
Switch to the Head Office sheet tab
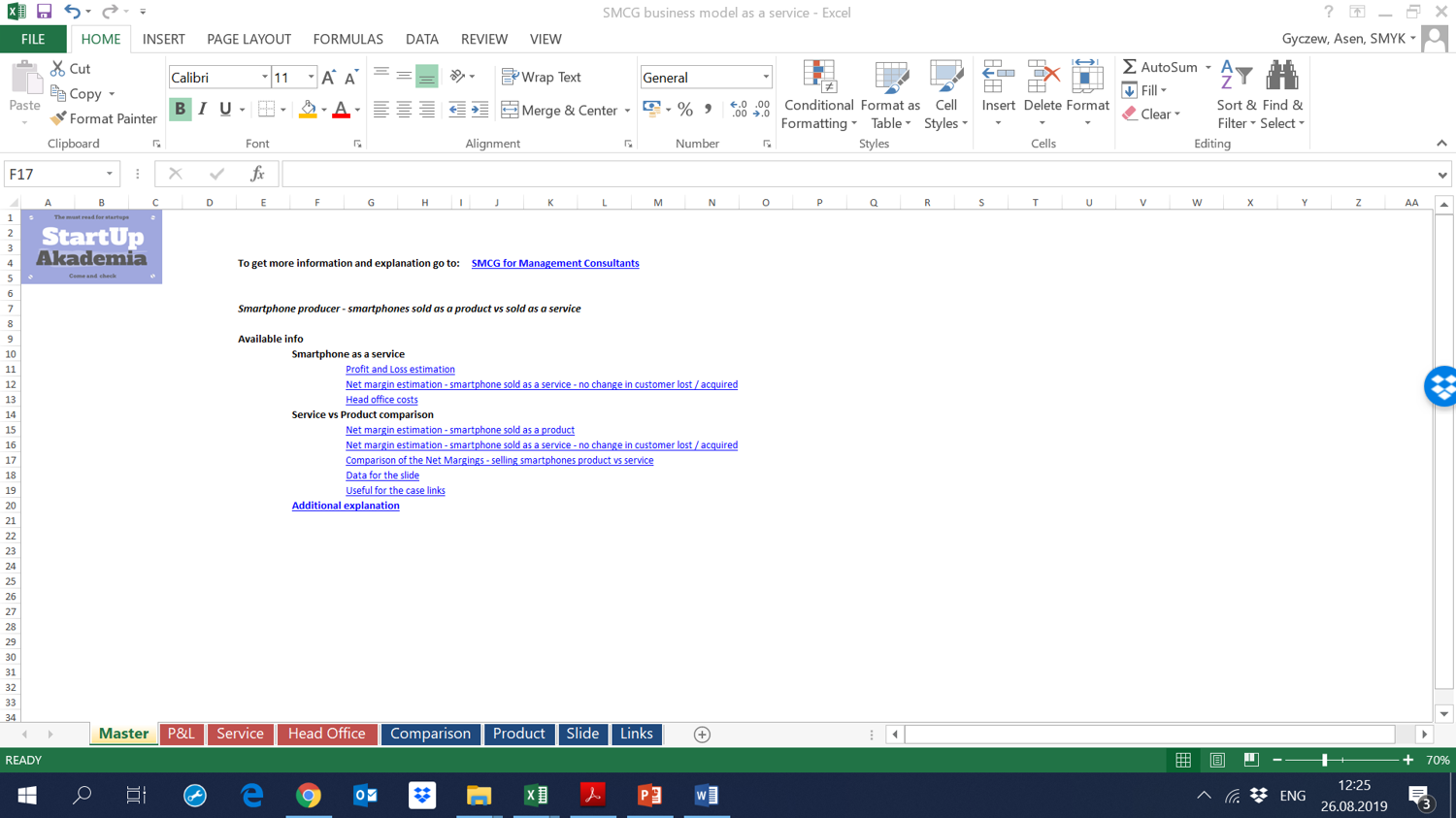[x=326, y=734]
